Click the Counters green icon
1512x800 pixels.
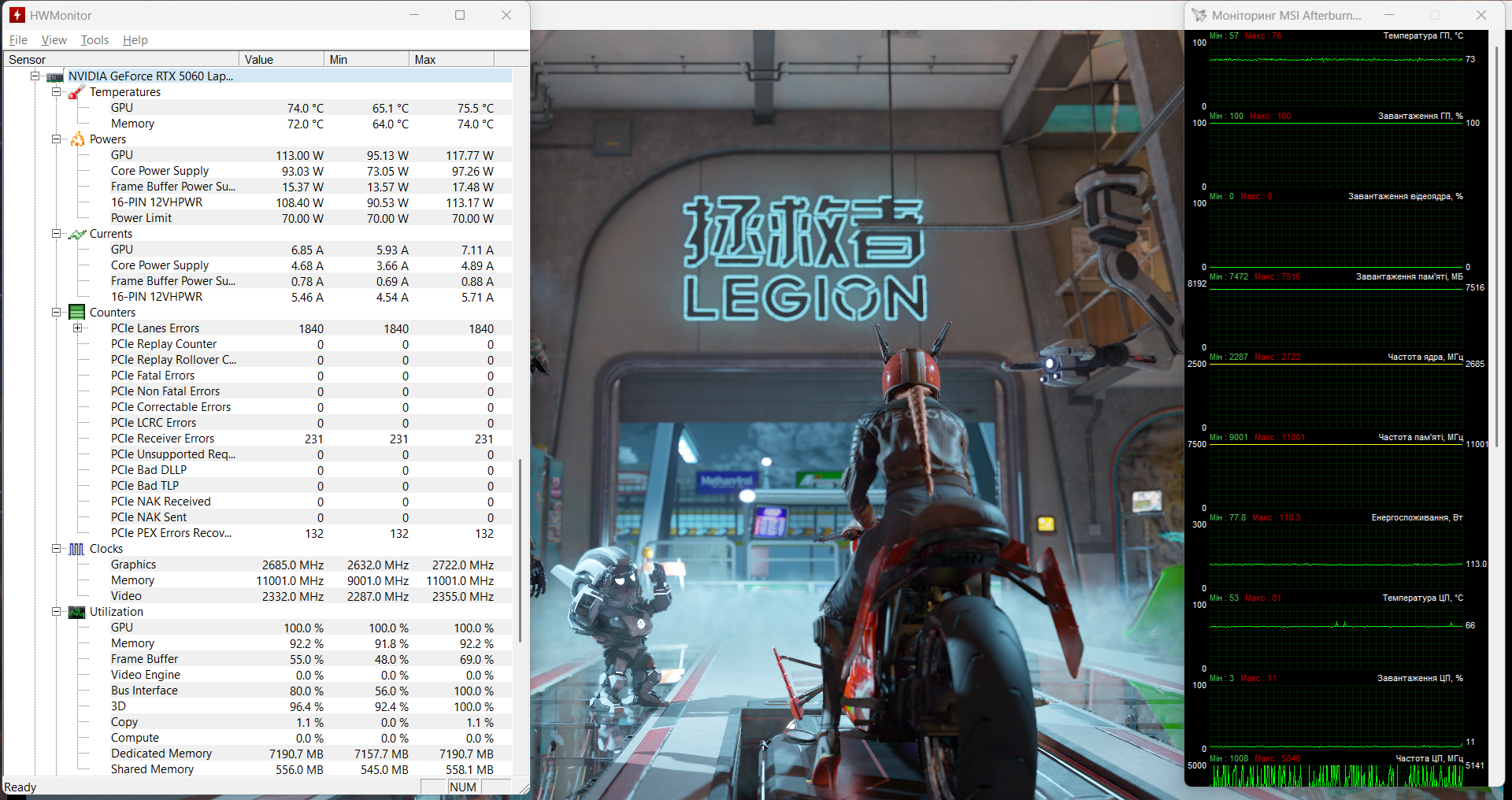(76, 313)
